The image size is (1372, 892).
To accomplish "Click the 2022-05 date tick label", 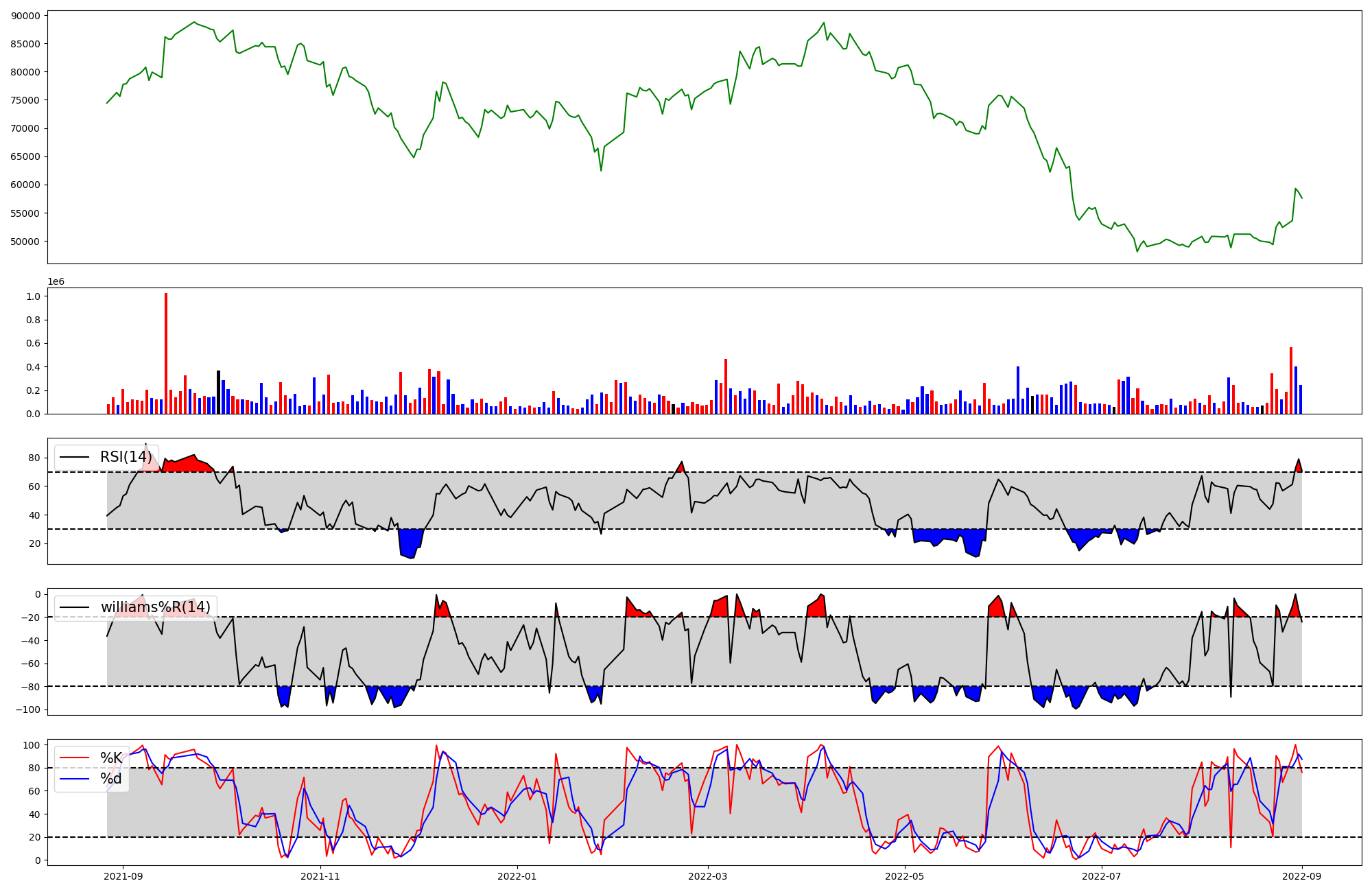I will (905, 876).
